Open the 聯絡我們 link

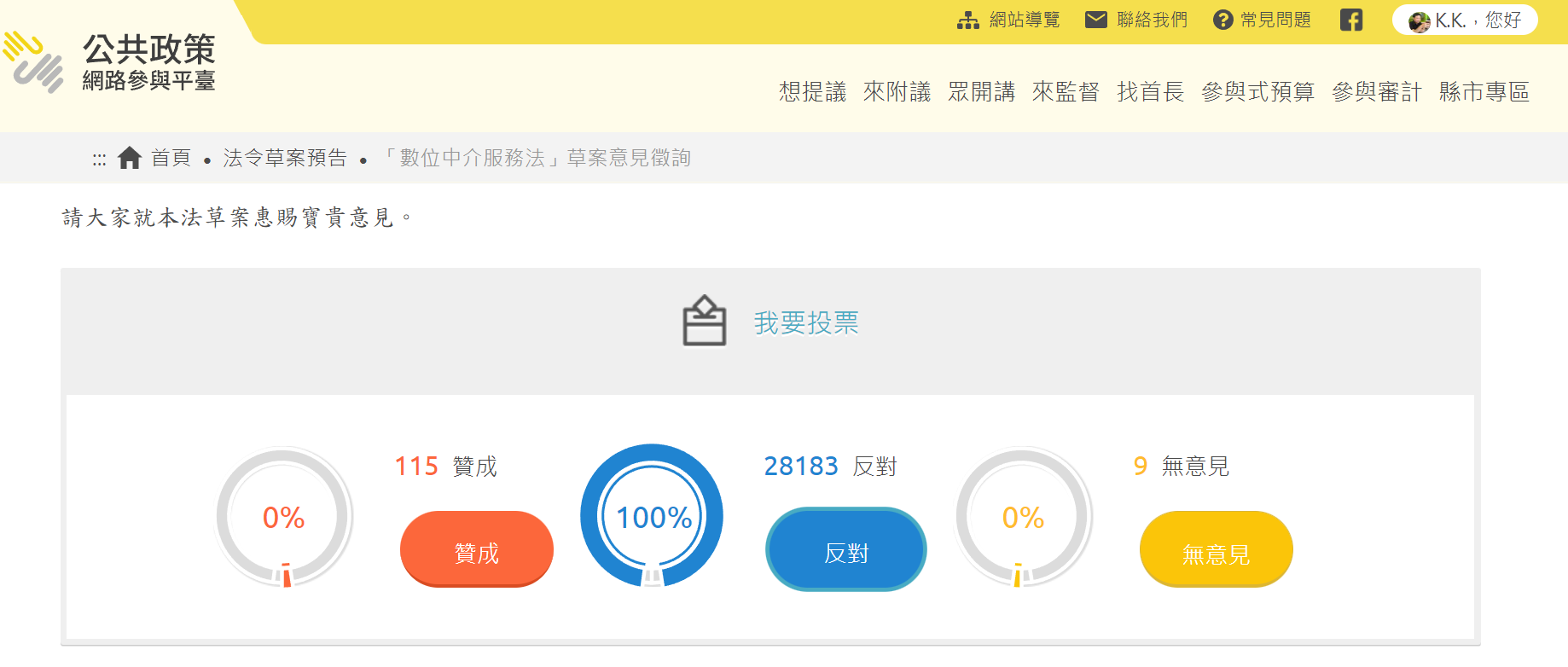(1152, 20)
